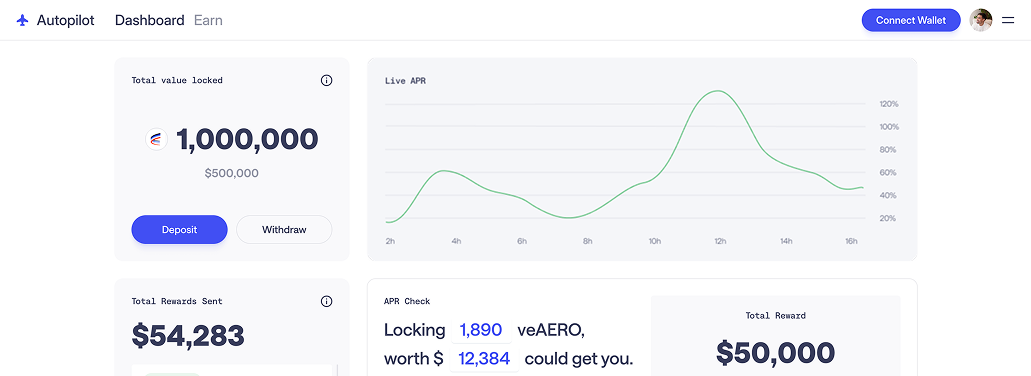
Task: Show info for Total Rewards Sent
Action: pos(326,301)
